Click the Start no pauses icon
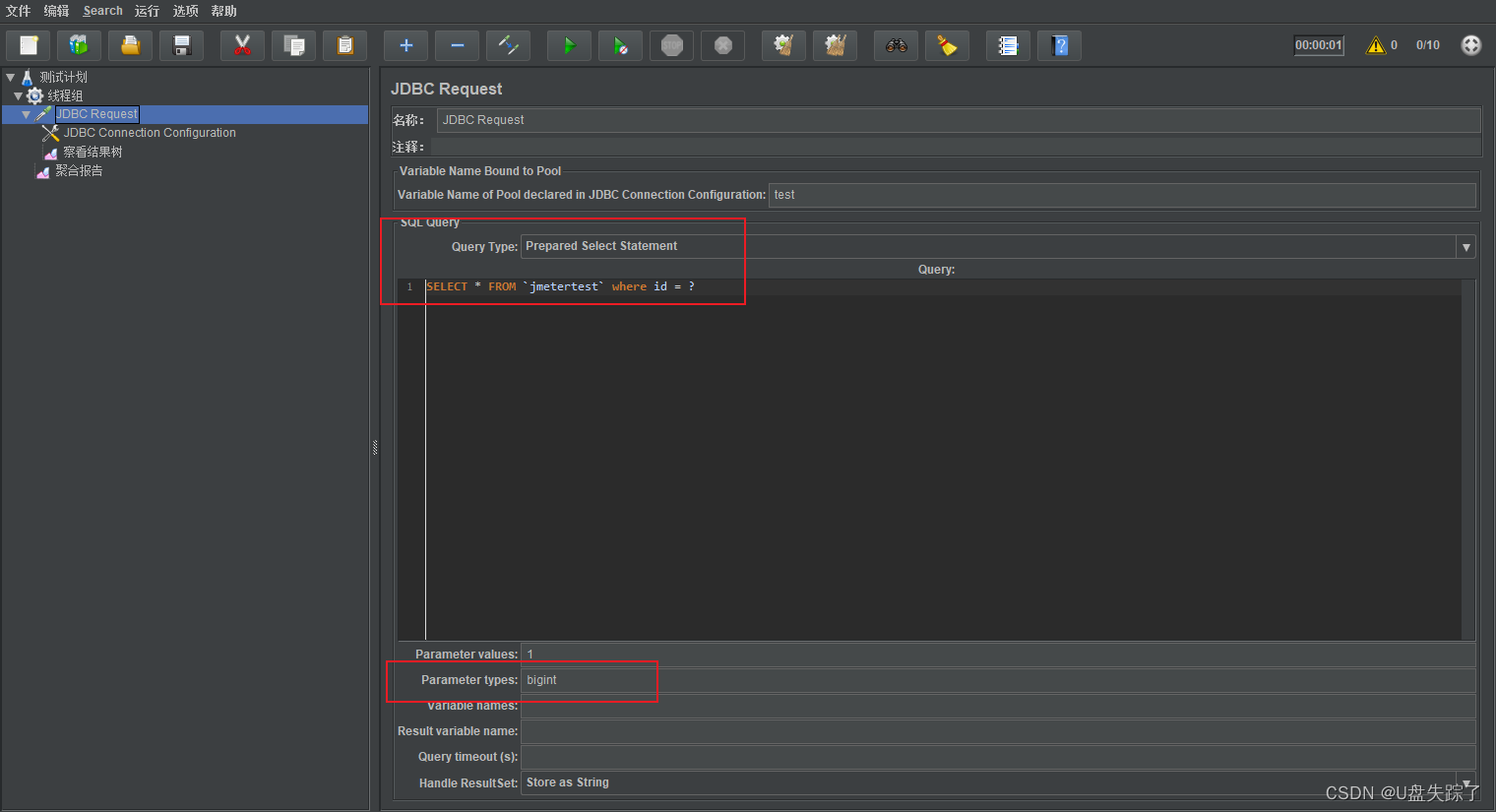The width and height of the screenshot is (1496, 812). [620, 44]
